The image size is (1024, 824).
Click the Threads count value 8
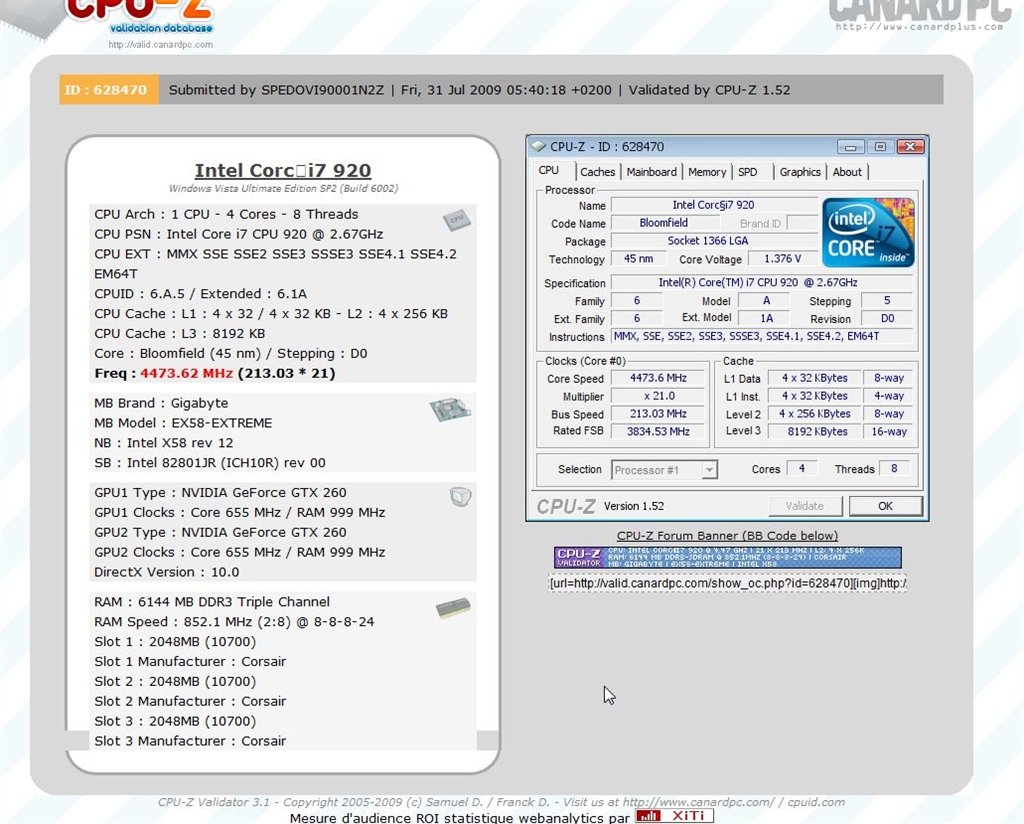pyautogui.click(x=894, y=468)
